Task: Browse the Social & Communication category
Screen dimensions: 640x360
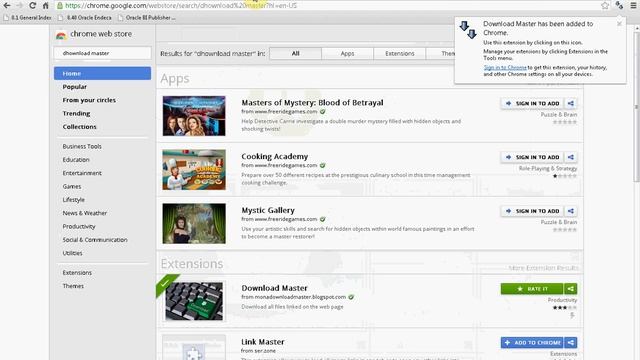Action: pyautogui.click(x=95, y=240)
